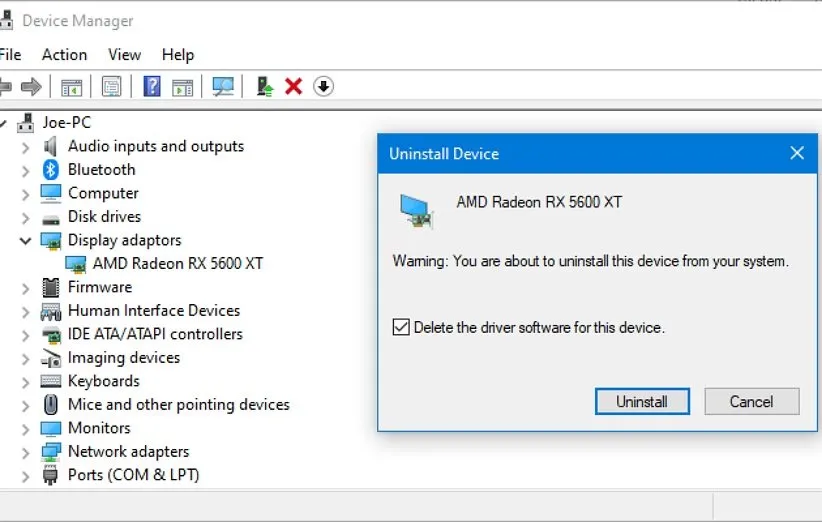Open the Action menu
Screen dimensions: 822x522
coord(64,55)
